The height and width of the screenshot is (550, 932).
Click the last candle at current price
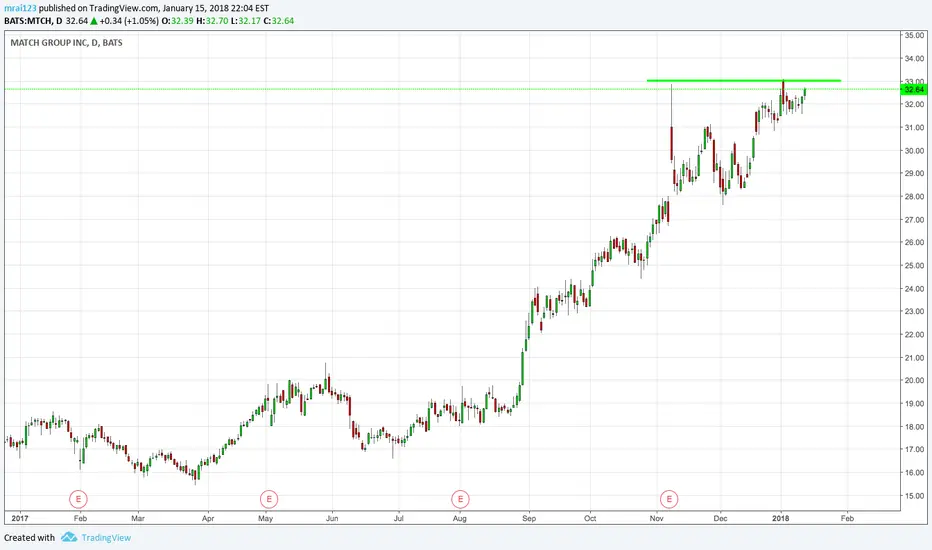tap(805, 92)
